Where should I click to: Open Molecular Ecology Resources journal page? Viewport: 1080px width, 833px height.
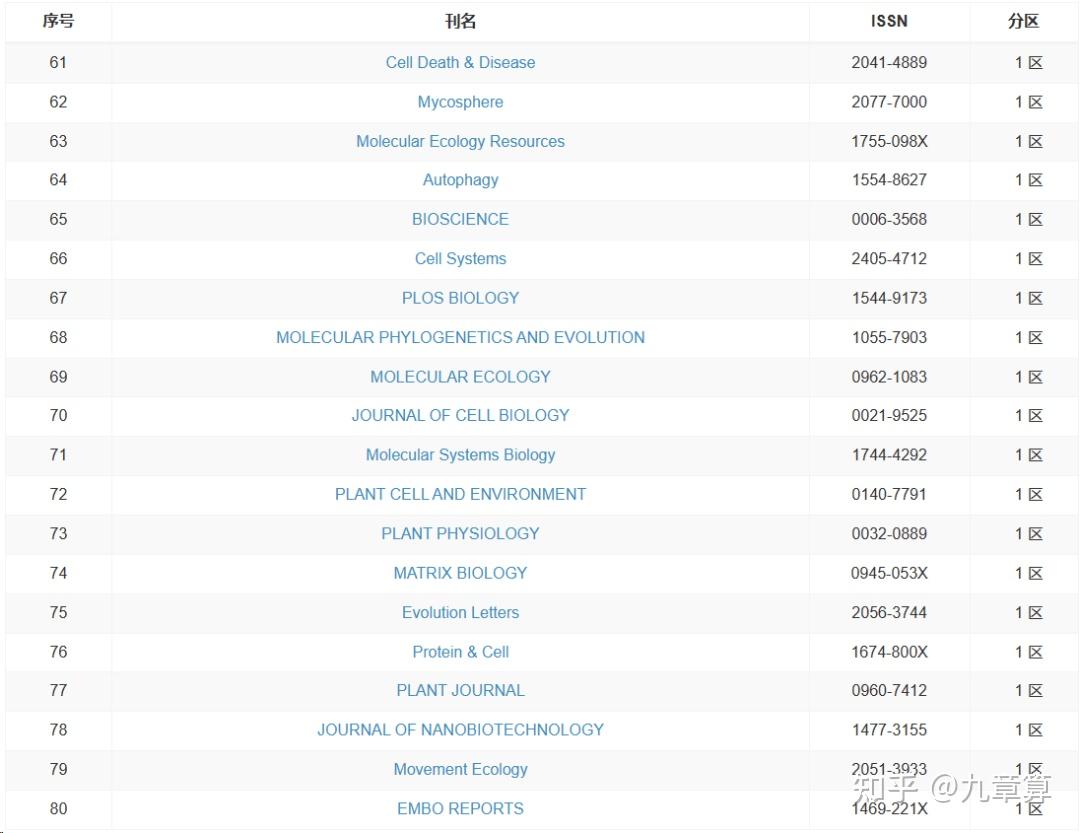click(x=460, y=141)
